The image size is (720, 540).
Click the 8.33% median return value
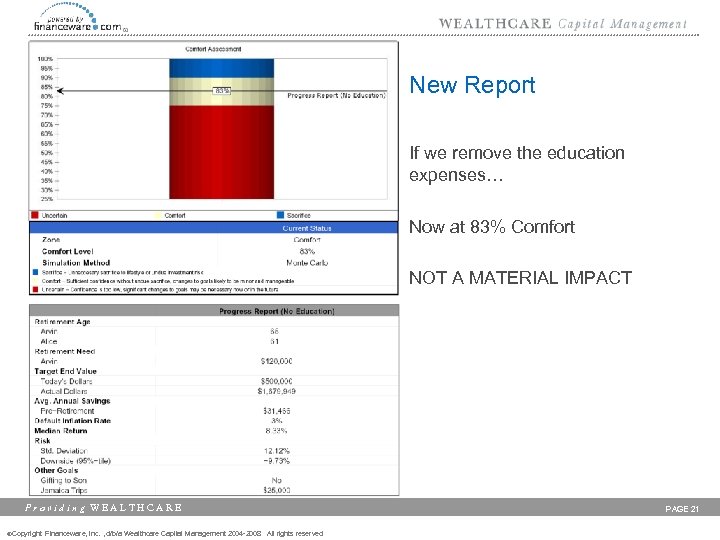(276, 431)
